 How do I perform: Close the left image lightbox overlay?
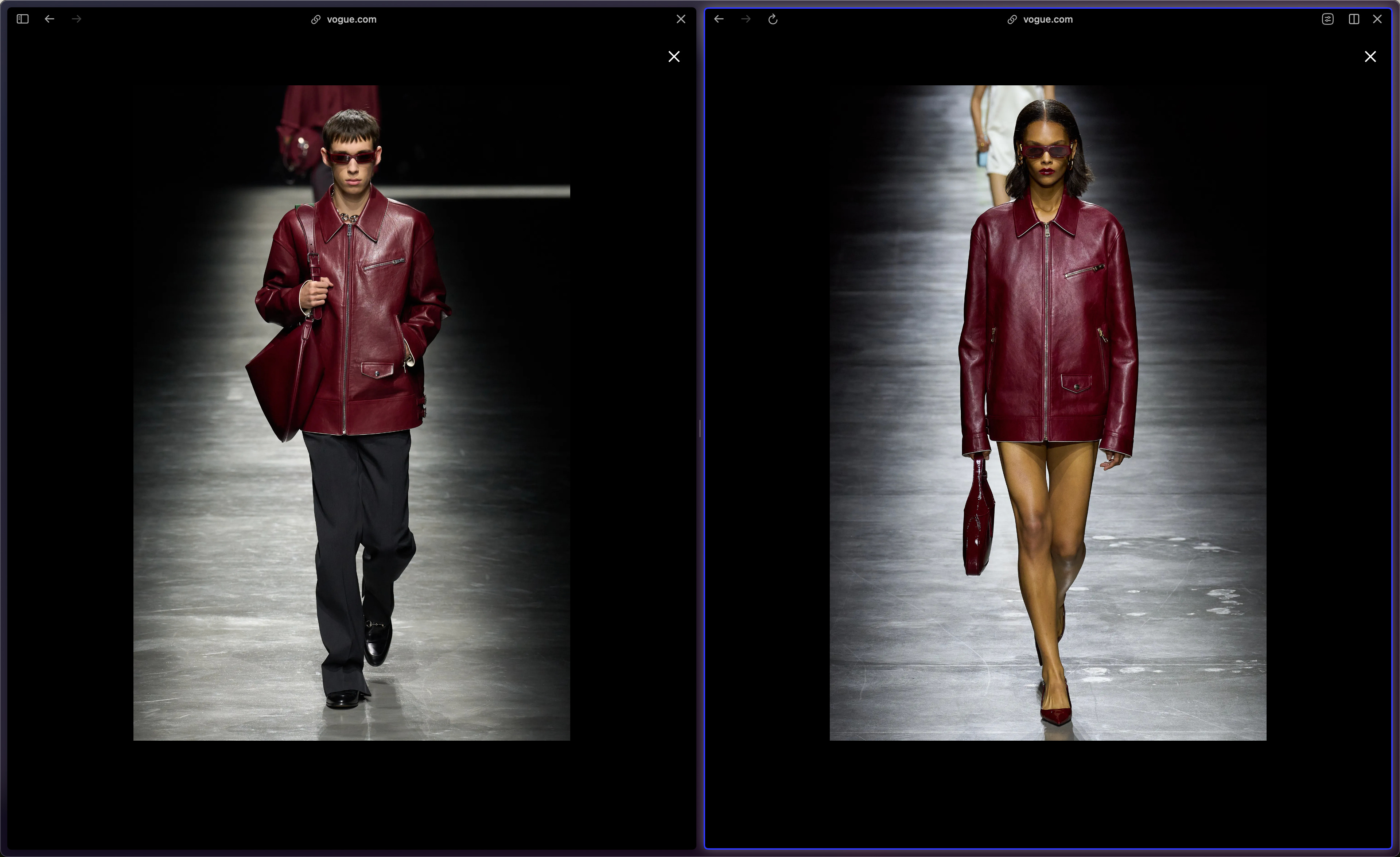(674, 56)
